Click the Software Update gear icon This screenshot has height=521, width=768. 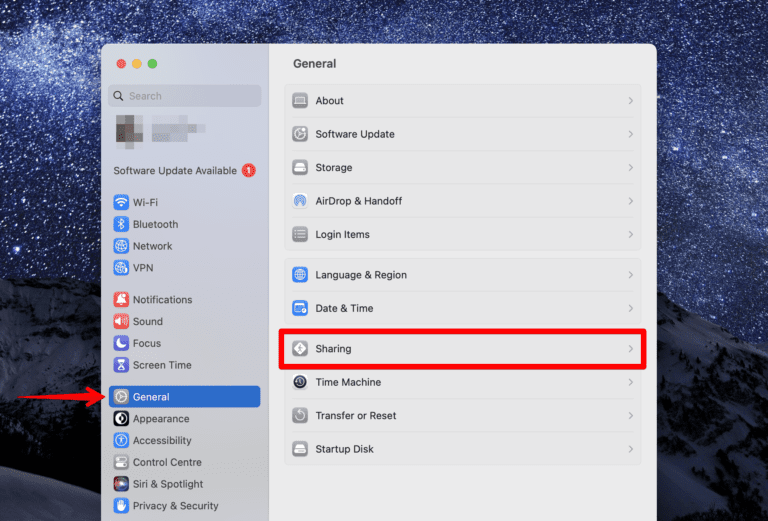click(300, 134)
